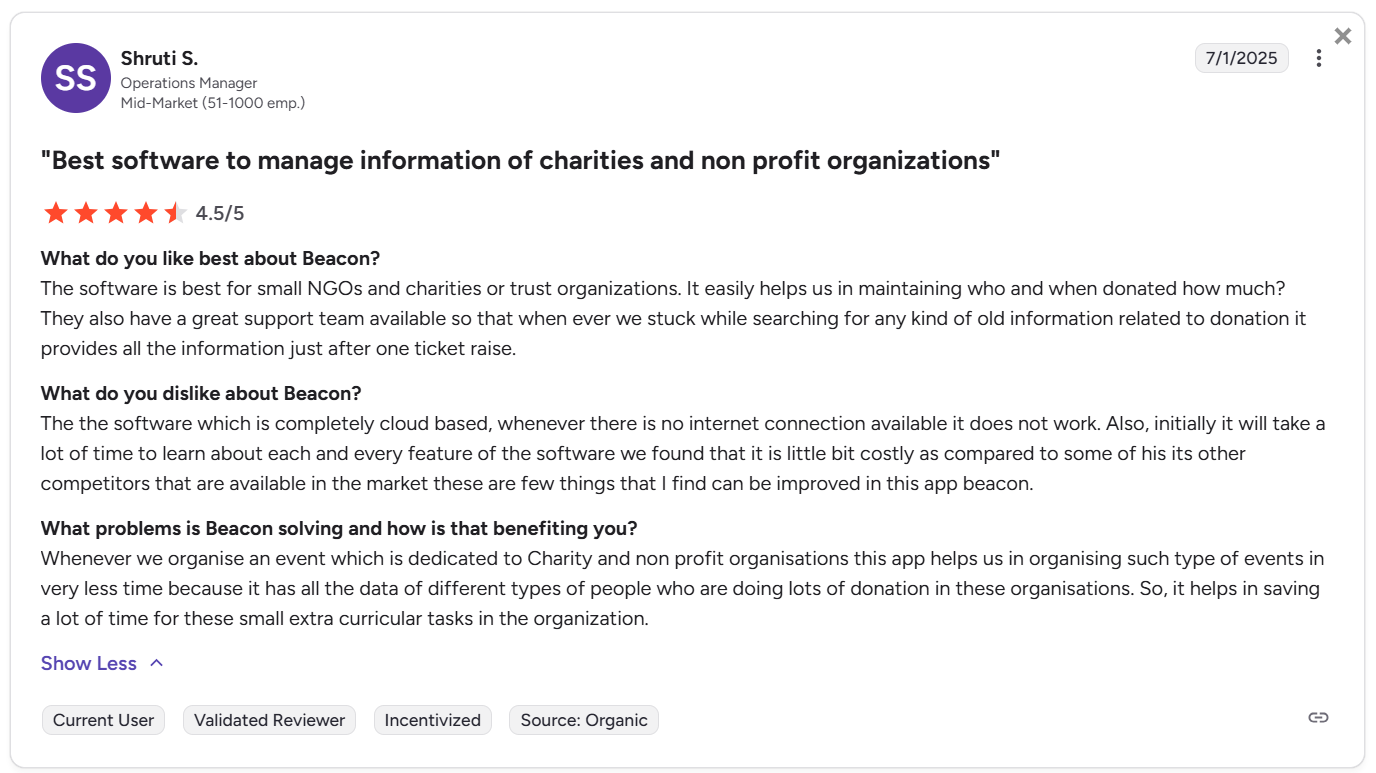Select the fourth rating star
1376x773 pixels.
[146, 213]
